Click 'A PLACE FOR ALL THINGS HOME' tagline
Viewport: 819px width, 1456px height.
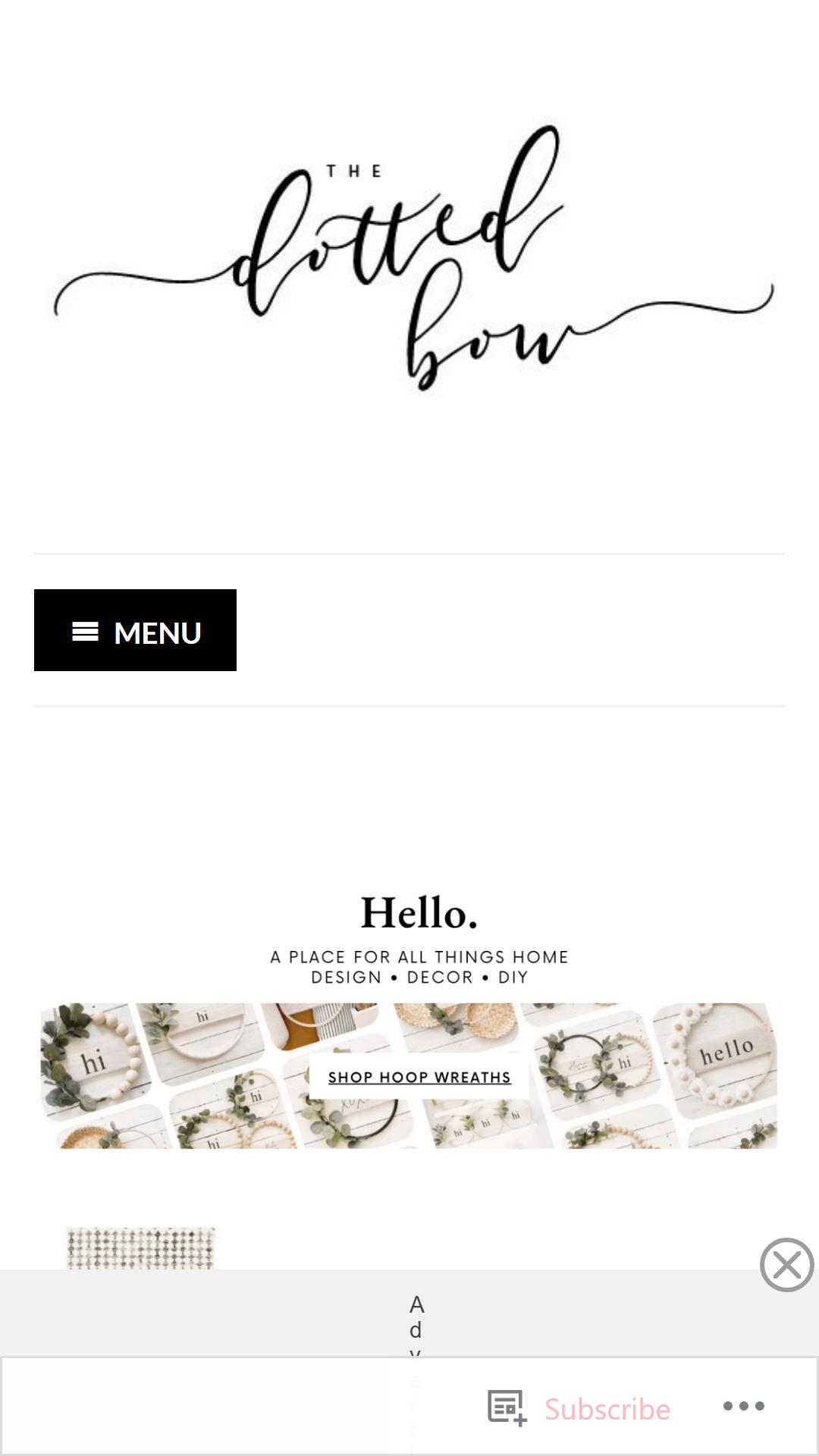419,957
